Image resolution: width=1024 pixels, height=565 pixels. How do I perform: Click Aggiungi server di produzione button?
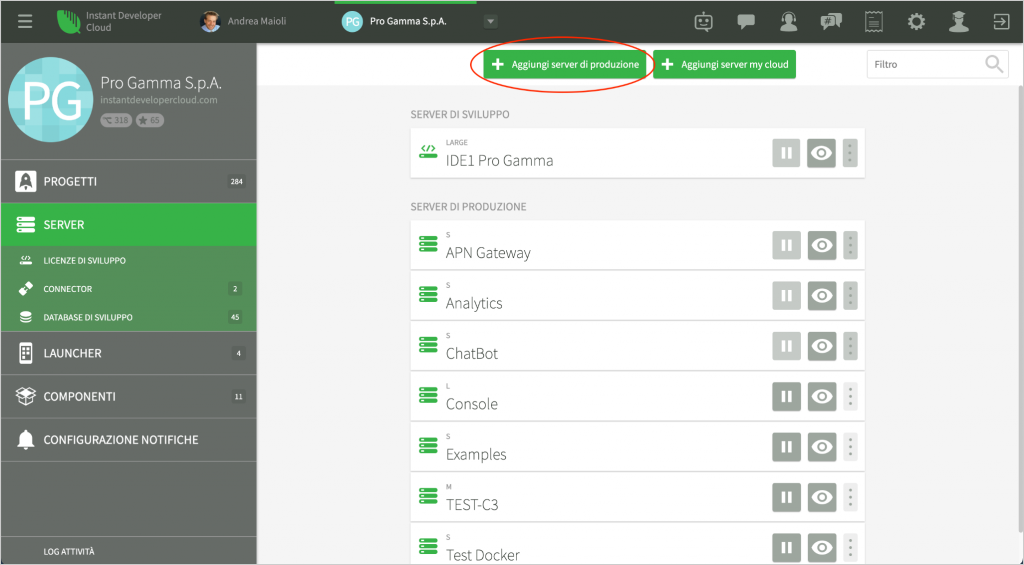click(565, 64)
